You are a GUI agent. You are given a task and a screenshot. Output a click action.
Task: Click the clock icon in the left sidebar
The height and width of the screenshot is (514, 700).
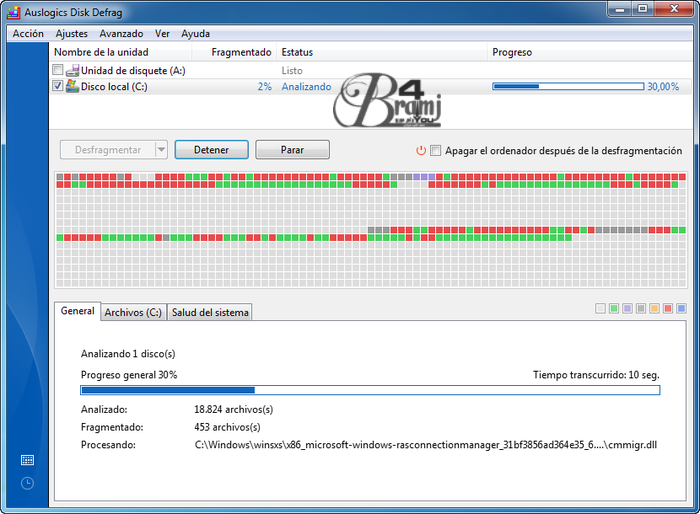pyautogui.click(x=27, y=483)
